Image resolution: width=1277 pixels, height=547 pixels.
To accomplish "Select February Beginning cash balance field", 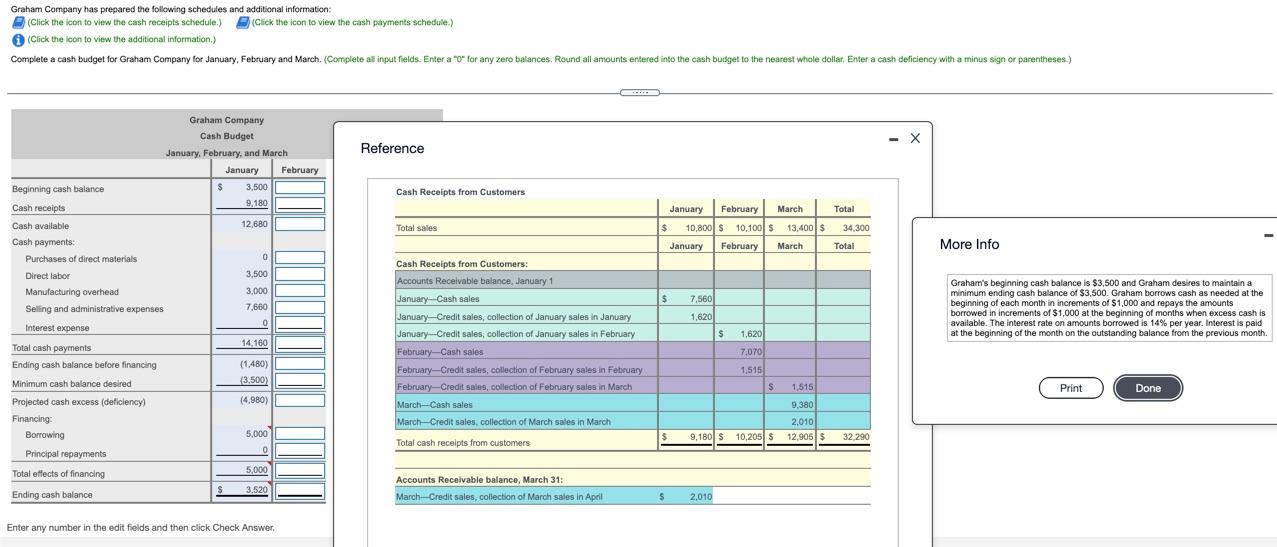I will click(x=301, y=188).
